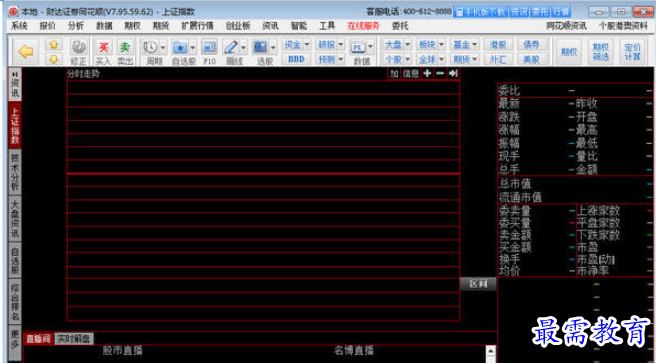Open the 在线服务 menu
656x363 pixels.
coord(363,26)
